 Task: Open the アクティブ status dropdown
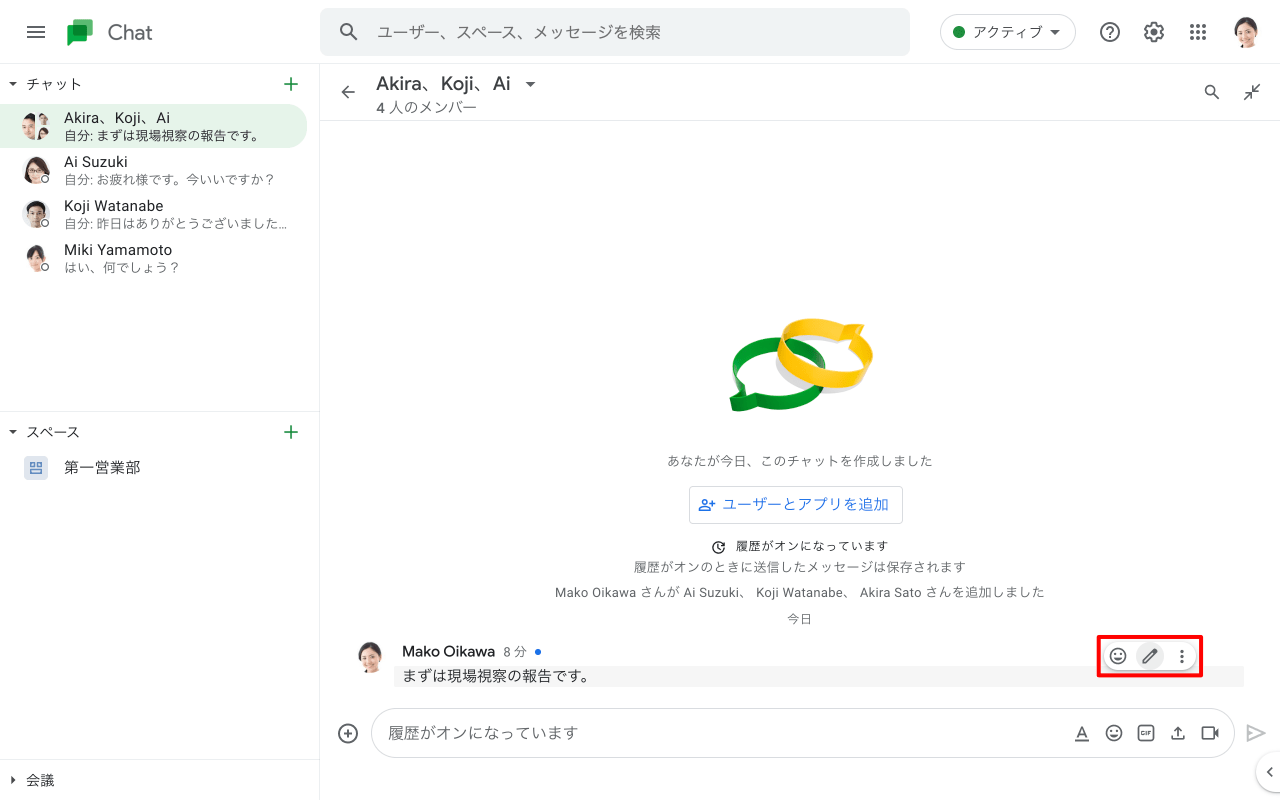1007,32
